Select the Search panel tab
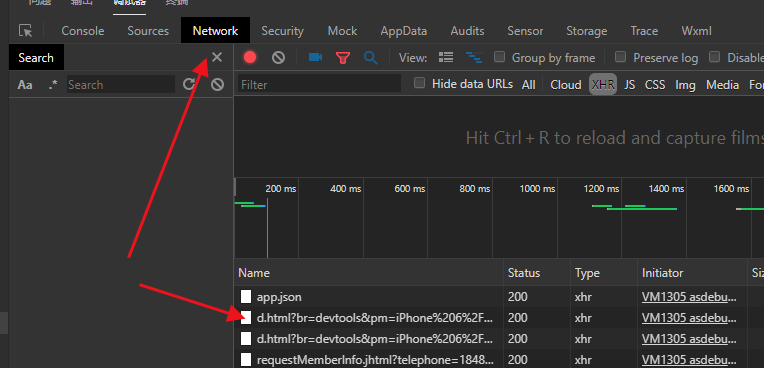The height and width of the screenshot is (368, 764). pyautogui.click(x=36, y=58)
